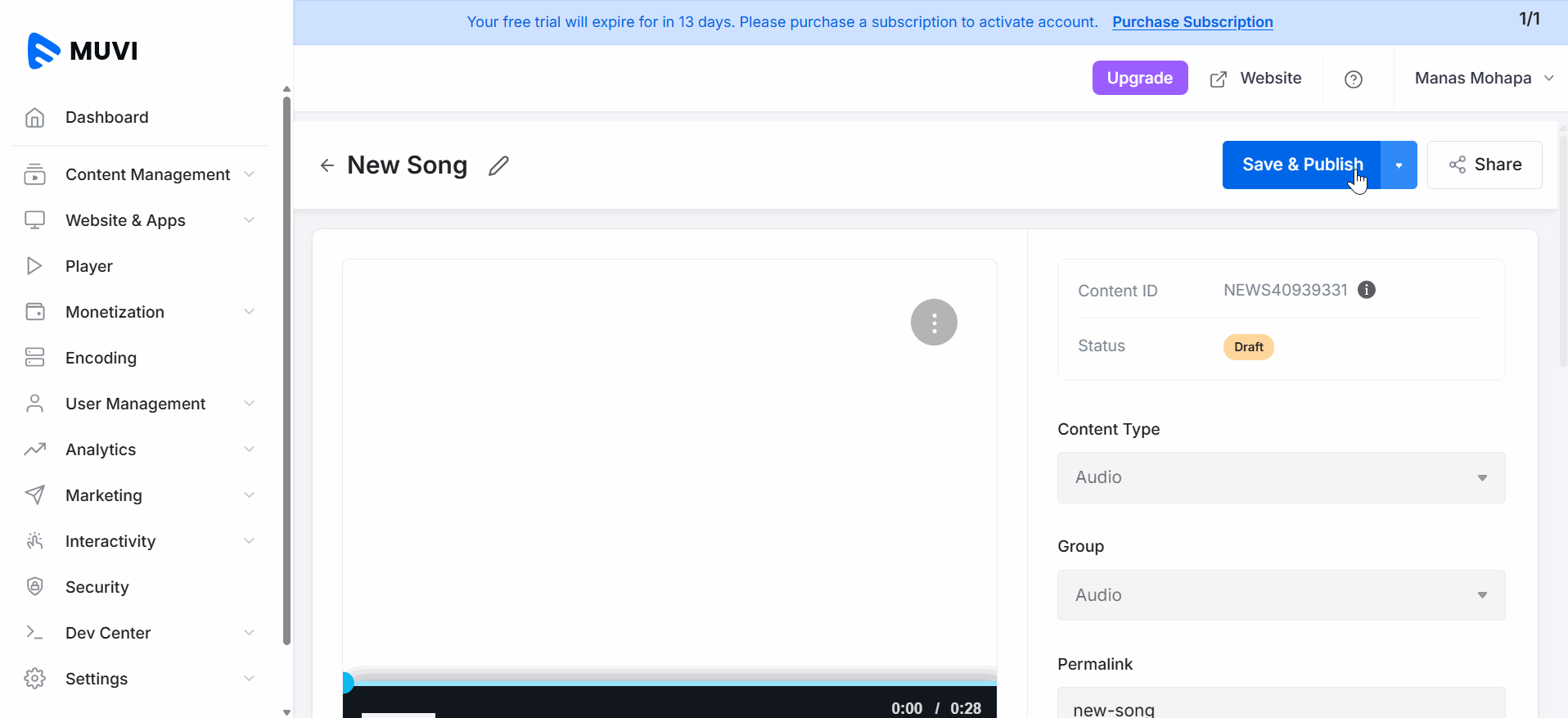Open the Manas Mohapa account menu
The width and height of the screenshot is (1568, 718).
[1483, 79]
